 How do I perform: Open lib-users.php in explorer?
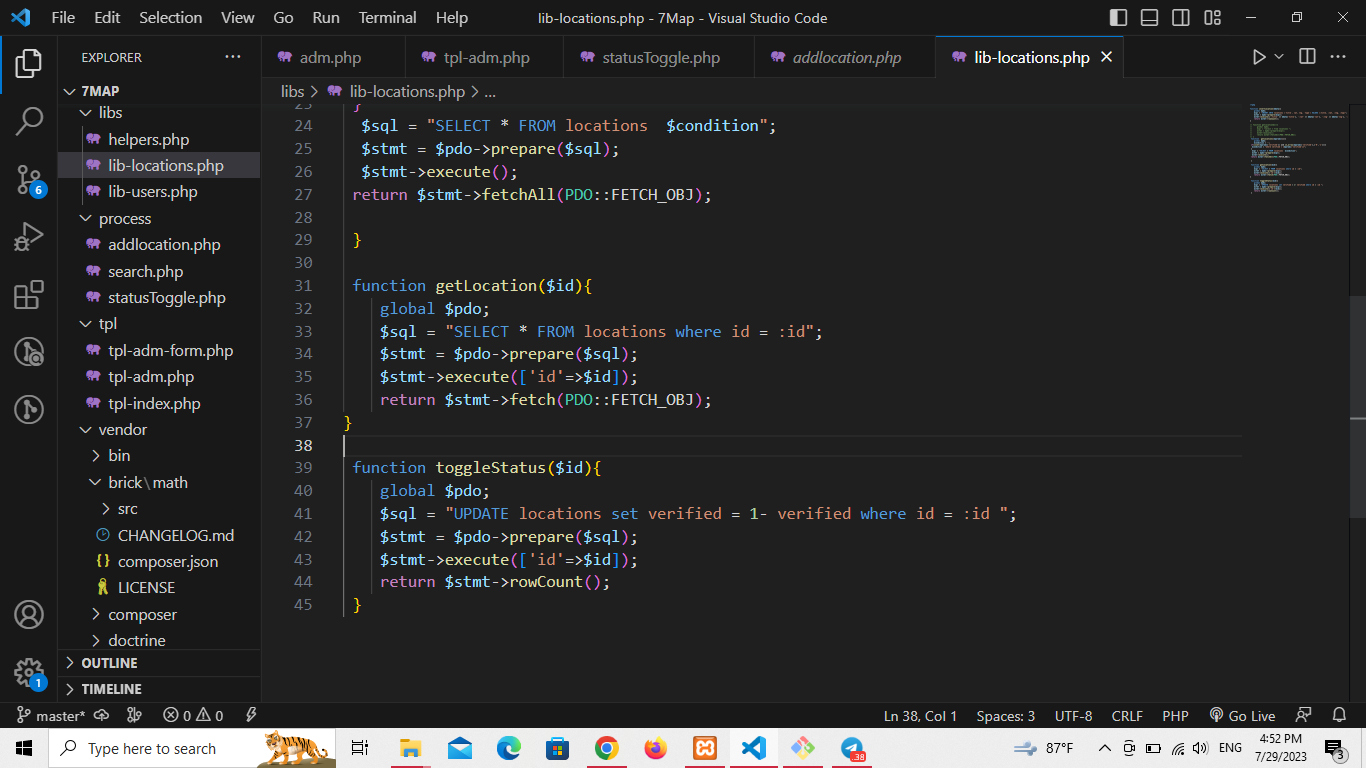[x=160, y=192]
